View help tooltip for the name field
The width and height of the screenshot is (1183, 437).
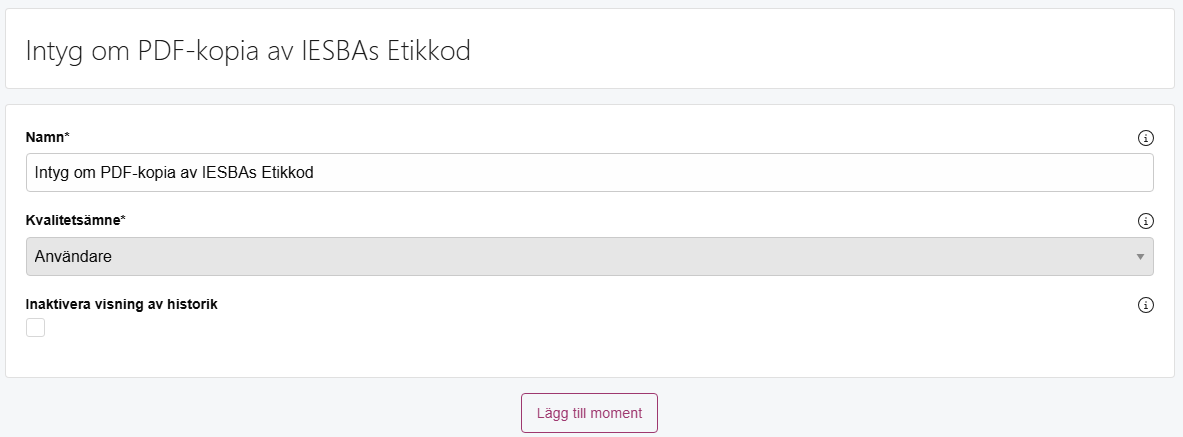(1145, 138)
